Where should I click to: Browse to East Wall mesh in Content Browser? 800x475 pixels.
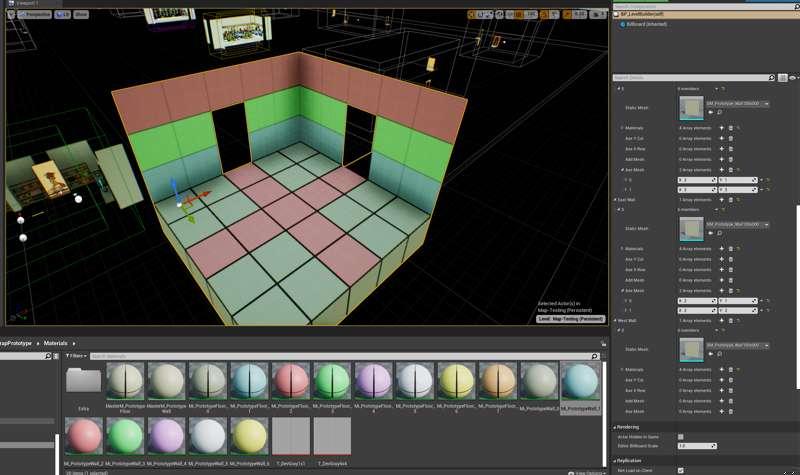[720, 233]
